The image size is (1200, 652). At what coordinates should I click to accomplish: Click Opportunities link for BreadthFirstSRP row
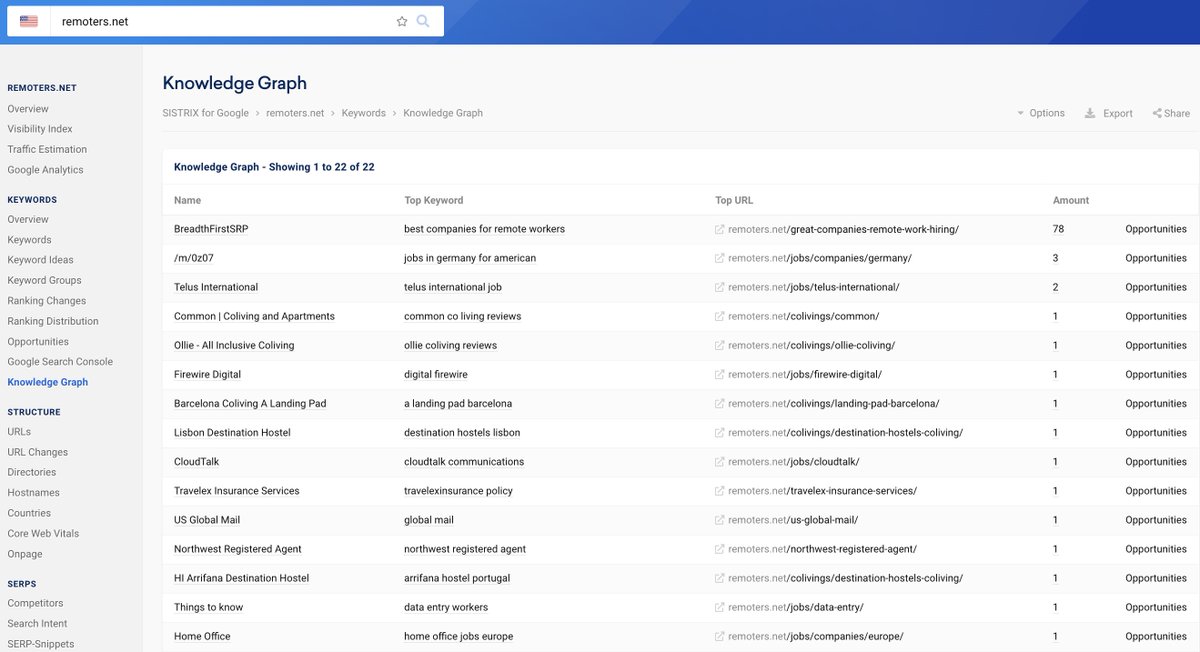[x=1156, y=229]
